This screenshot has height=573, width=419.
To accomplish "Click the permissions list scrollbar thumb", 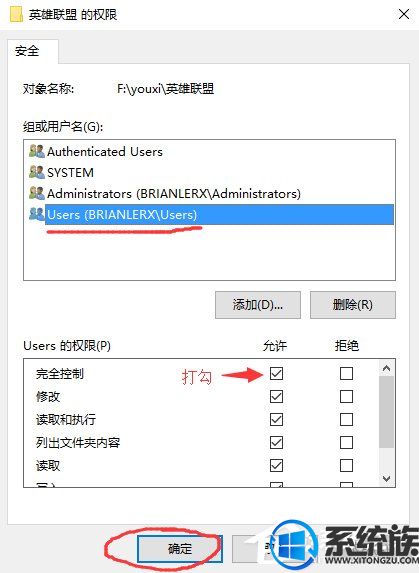I will point(386,412).
